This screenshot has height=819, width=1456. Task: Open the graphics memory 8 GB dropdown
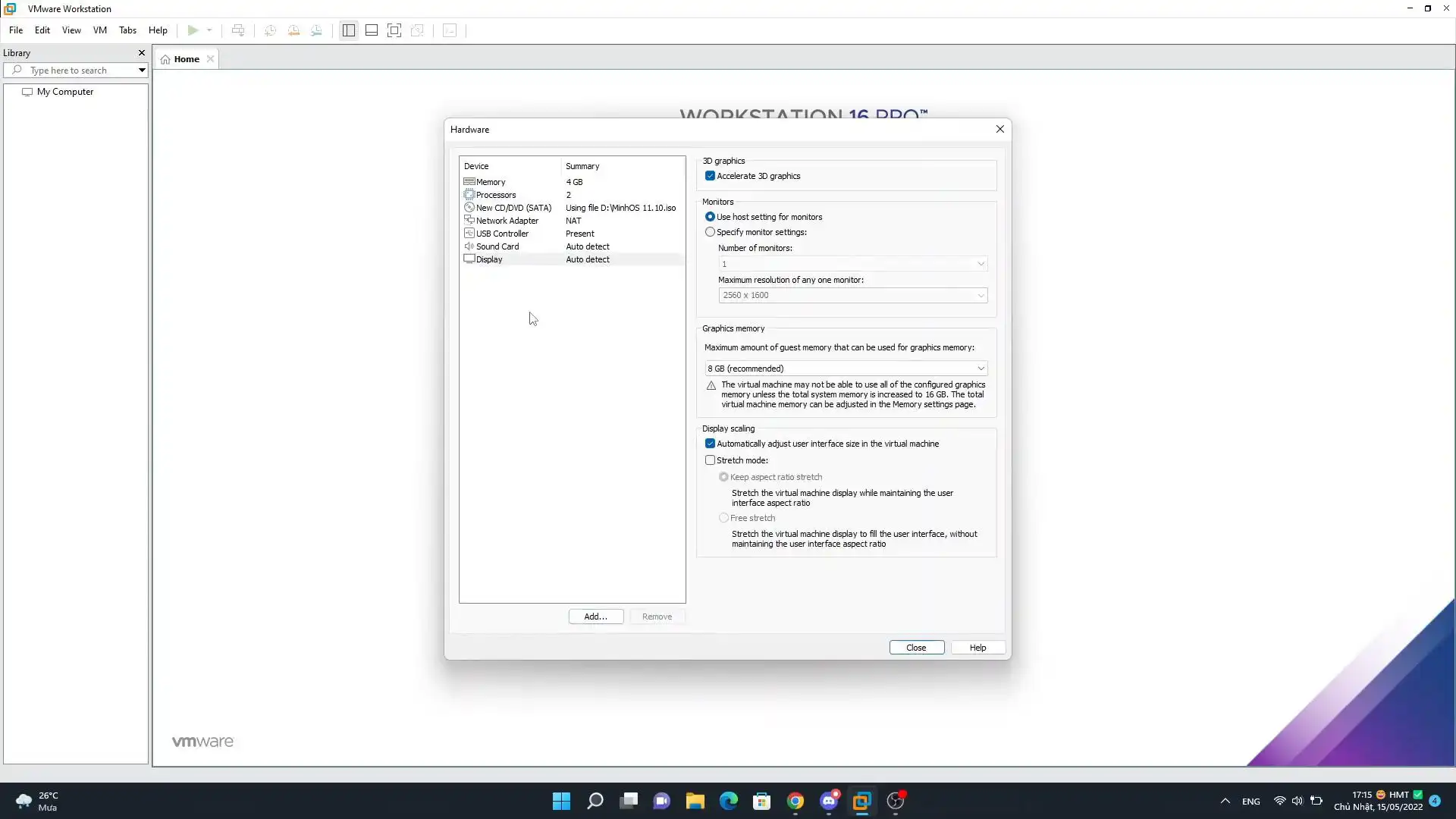tap(846, 369)
